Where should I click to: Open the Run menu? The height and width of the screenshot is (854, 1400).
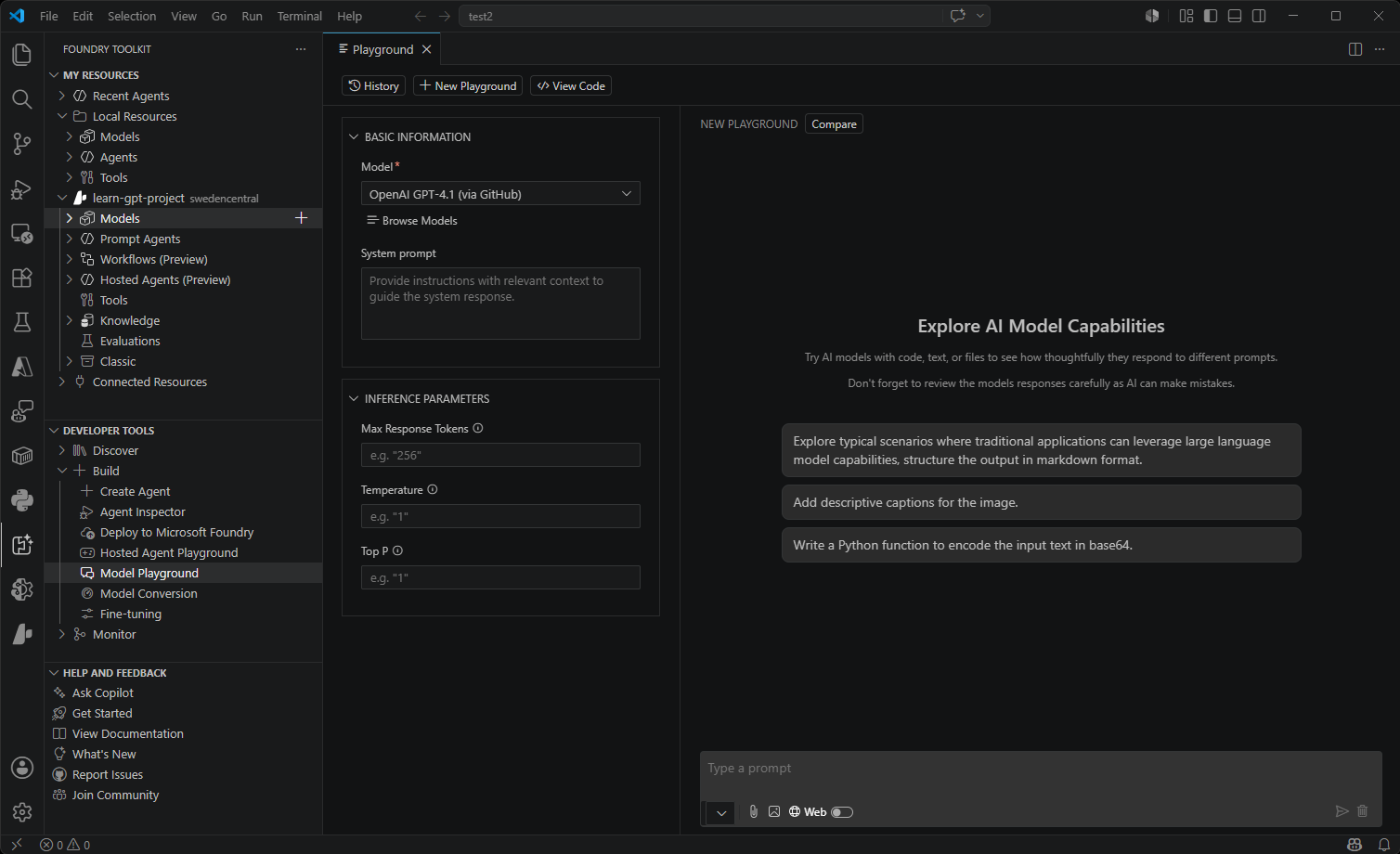(x=252, y=16)
